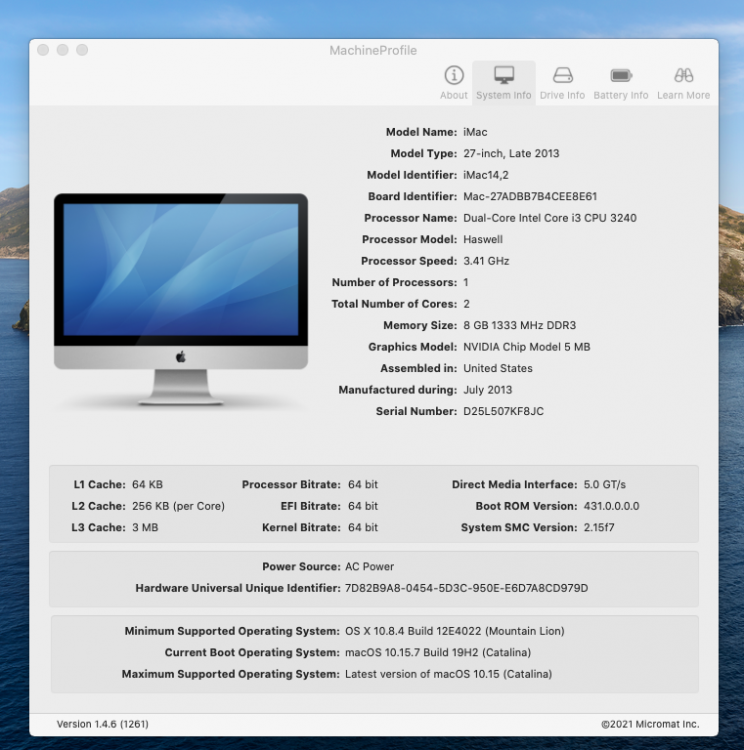Select model type 27-inch, Late 2013
Image resolution: width=744 pixels, height=750 pixels.
point(511,154)
